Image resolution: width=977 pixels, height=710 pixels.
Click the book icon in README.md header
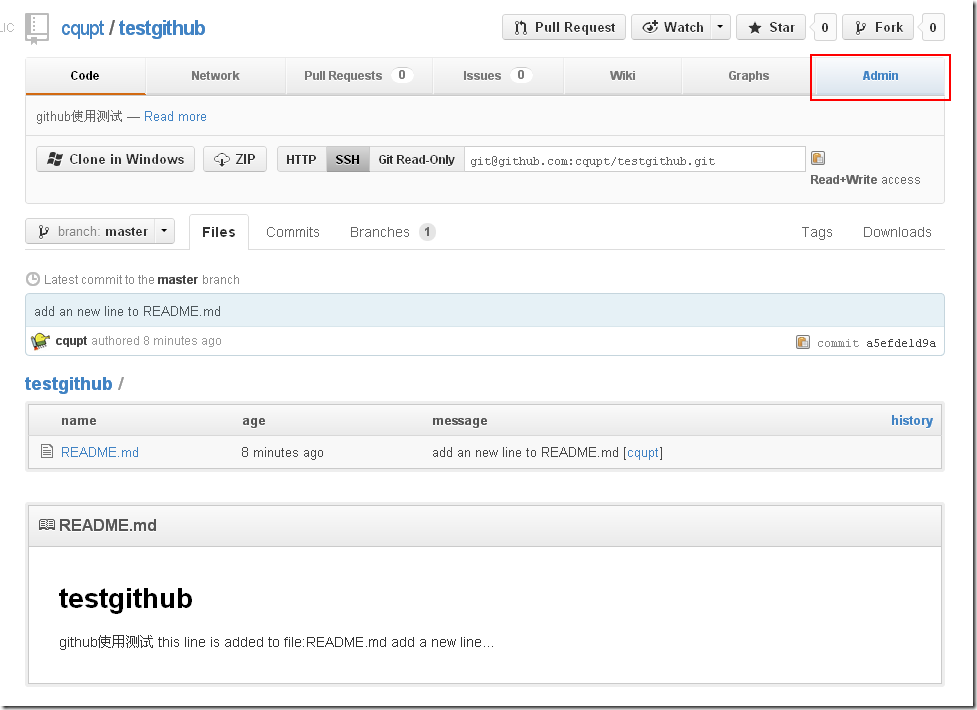pos(47,525)
